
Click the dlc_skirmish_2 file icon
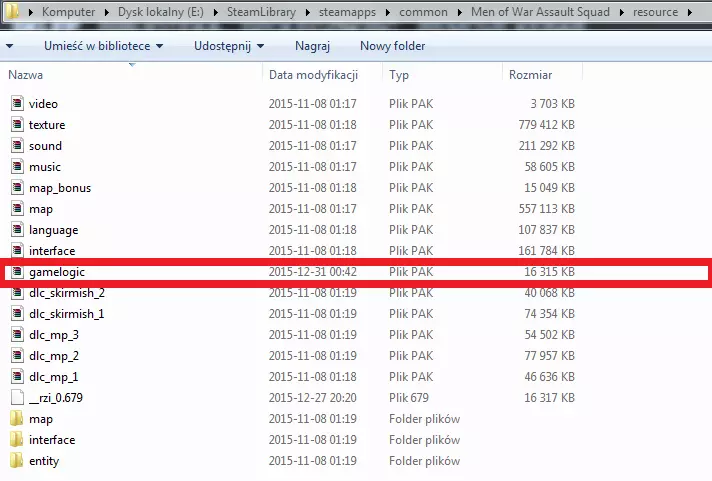17,293
